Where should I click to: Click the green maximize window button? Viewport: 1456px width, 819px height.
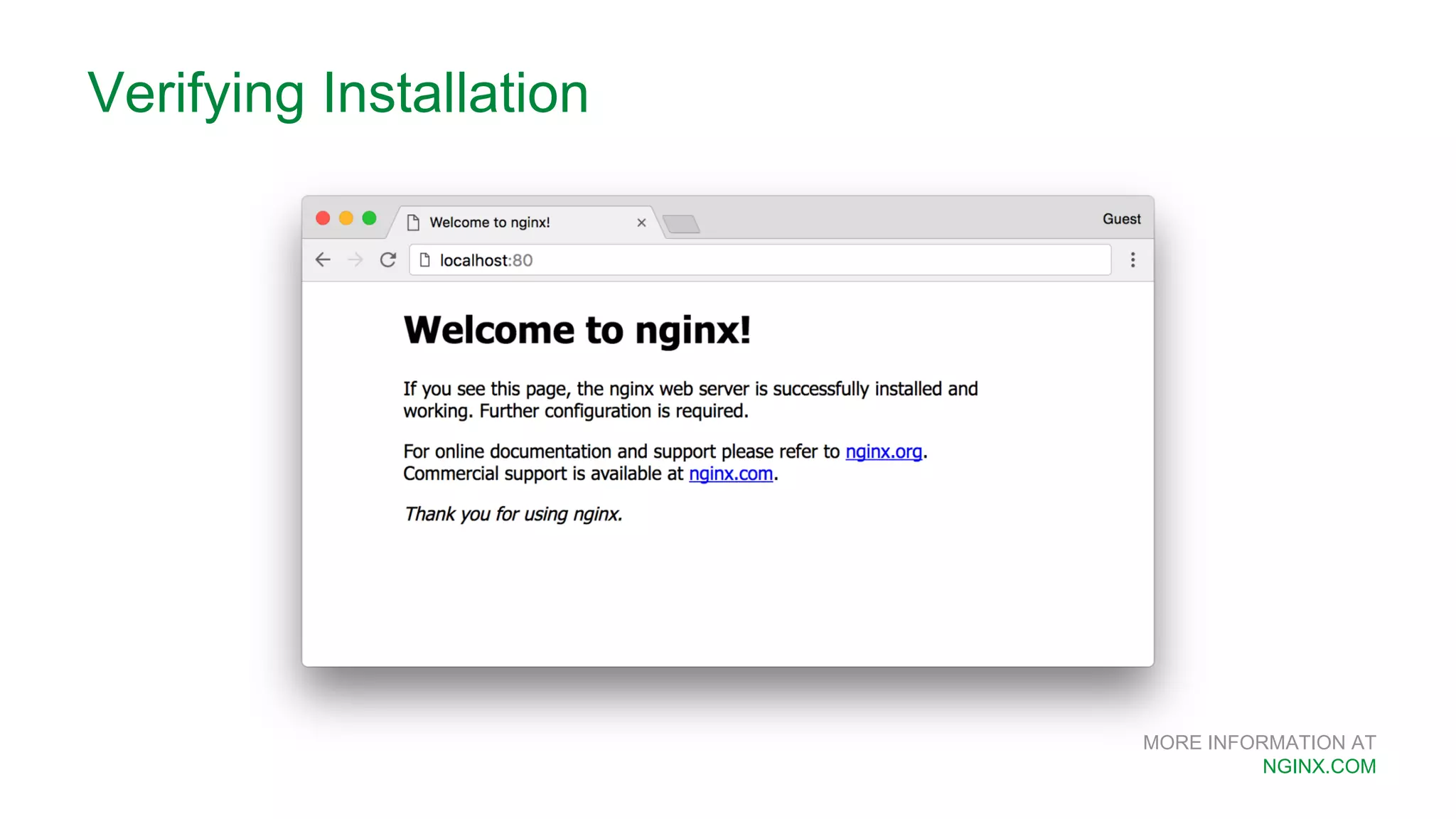(369, 218)
